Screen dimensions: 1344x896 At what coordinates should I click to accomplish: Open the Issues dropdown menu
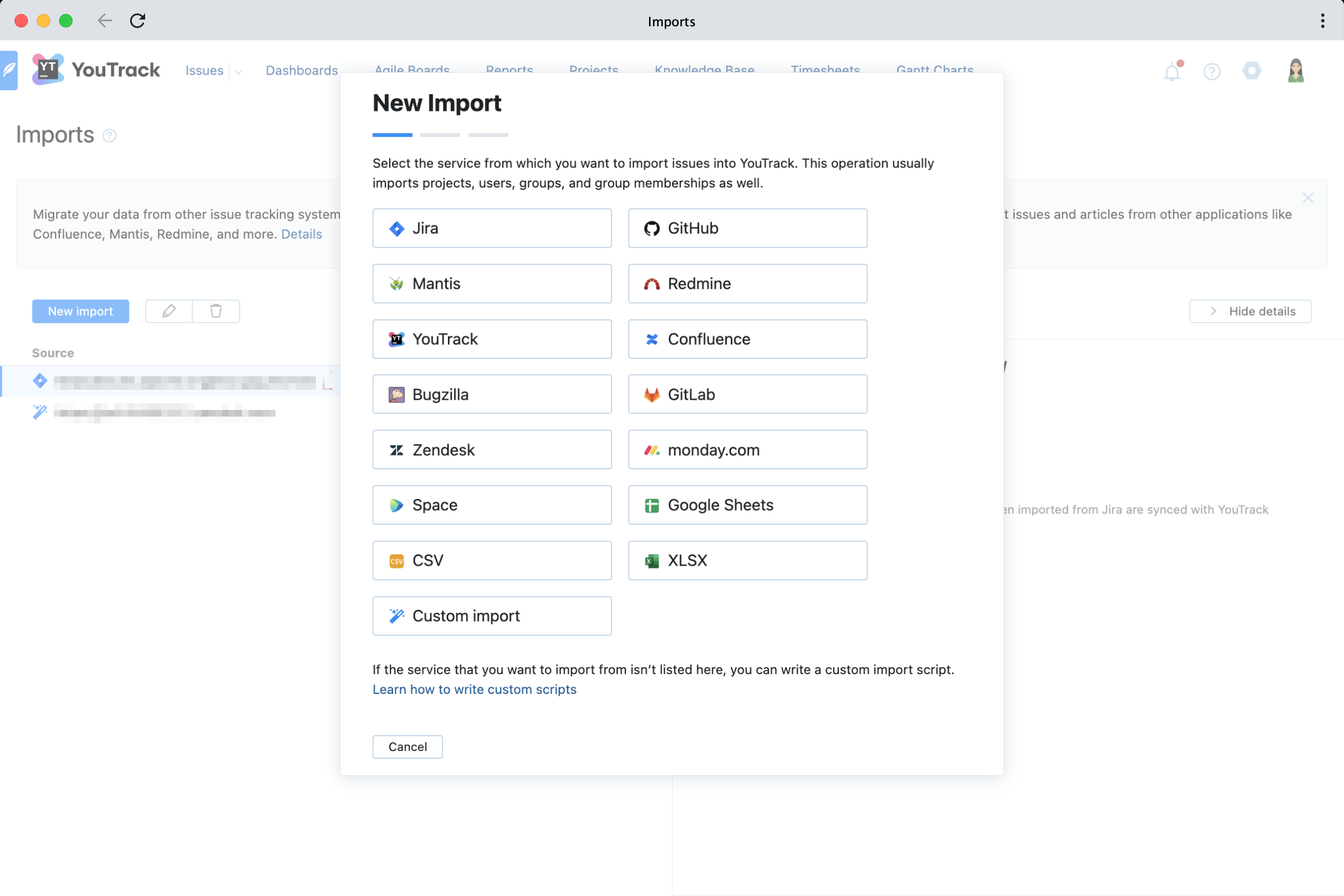click(239, 71)
